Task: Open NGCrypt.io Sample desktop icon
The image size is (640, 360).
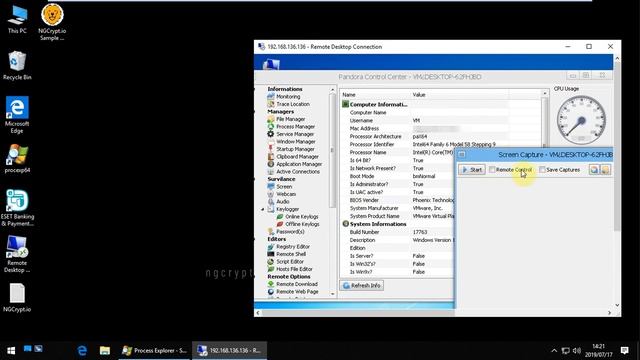Action: 52,22
